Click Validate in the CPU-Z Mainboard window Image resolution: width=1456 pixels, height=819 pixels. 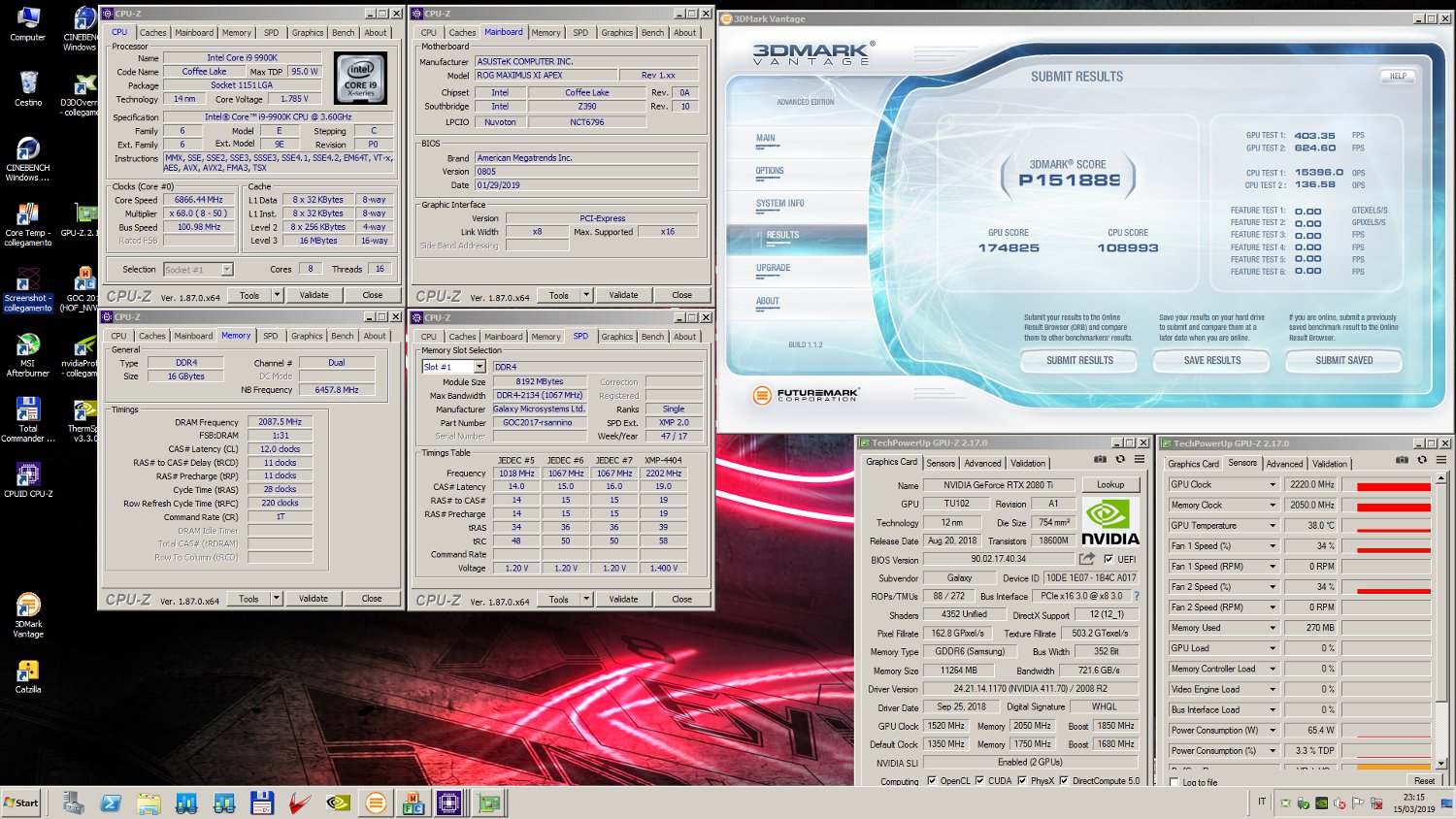(623, 295)
